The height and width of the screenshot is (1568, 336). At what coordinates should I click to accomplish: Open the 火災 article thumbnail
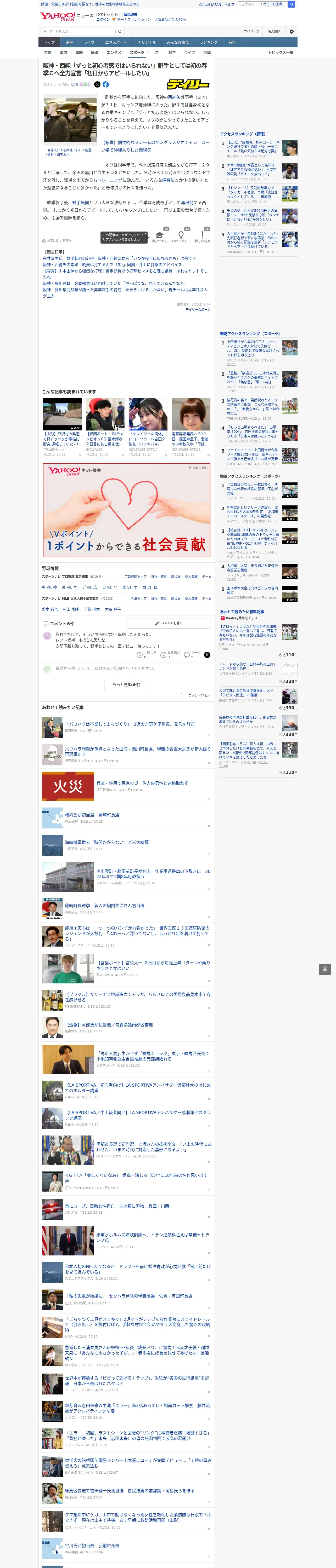(x=68, y=786)
